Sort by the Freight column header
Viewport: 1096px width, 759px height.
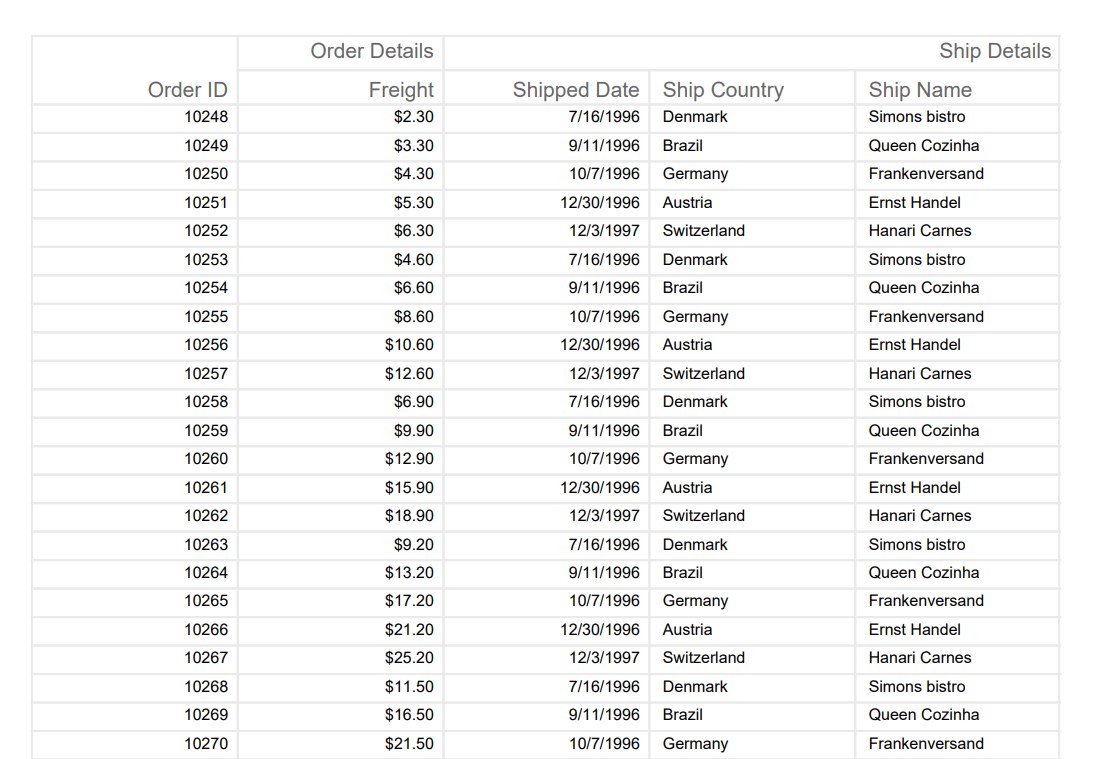tap(401, 90)
